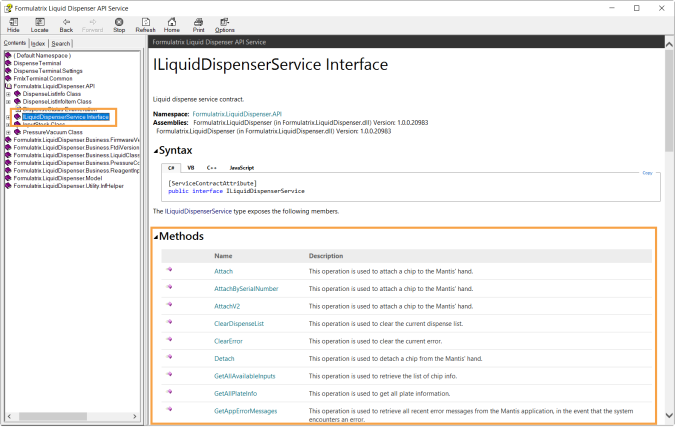Open the ClearDispenseList method link
This screenshot has width=675, height=432.
tap(239, 324)
